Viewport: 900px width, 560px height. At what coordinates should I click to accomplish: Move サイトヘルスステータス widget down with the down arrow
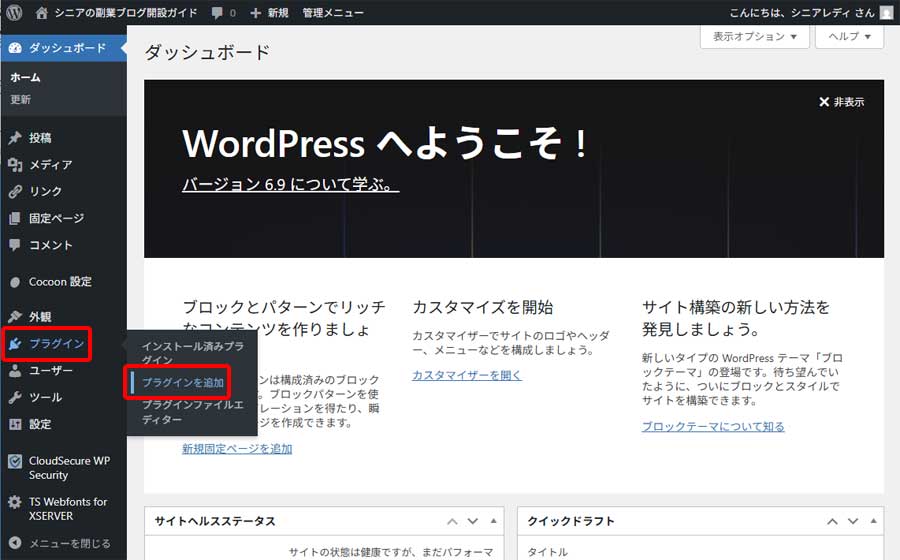click(x=472, y=521)
